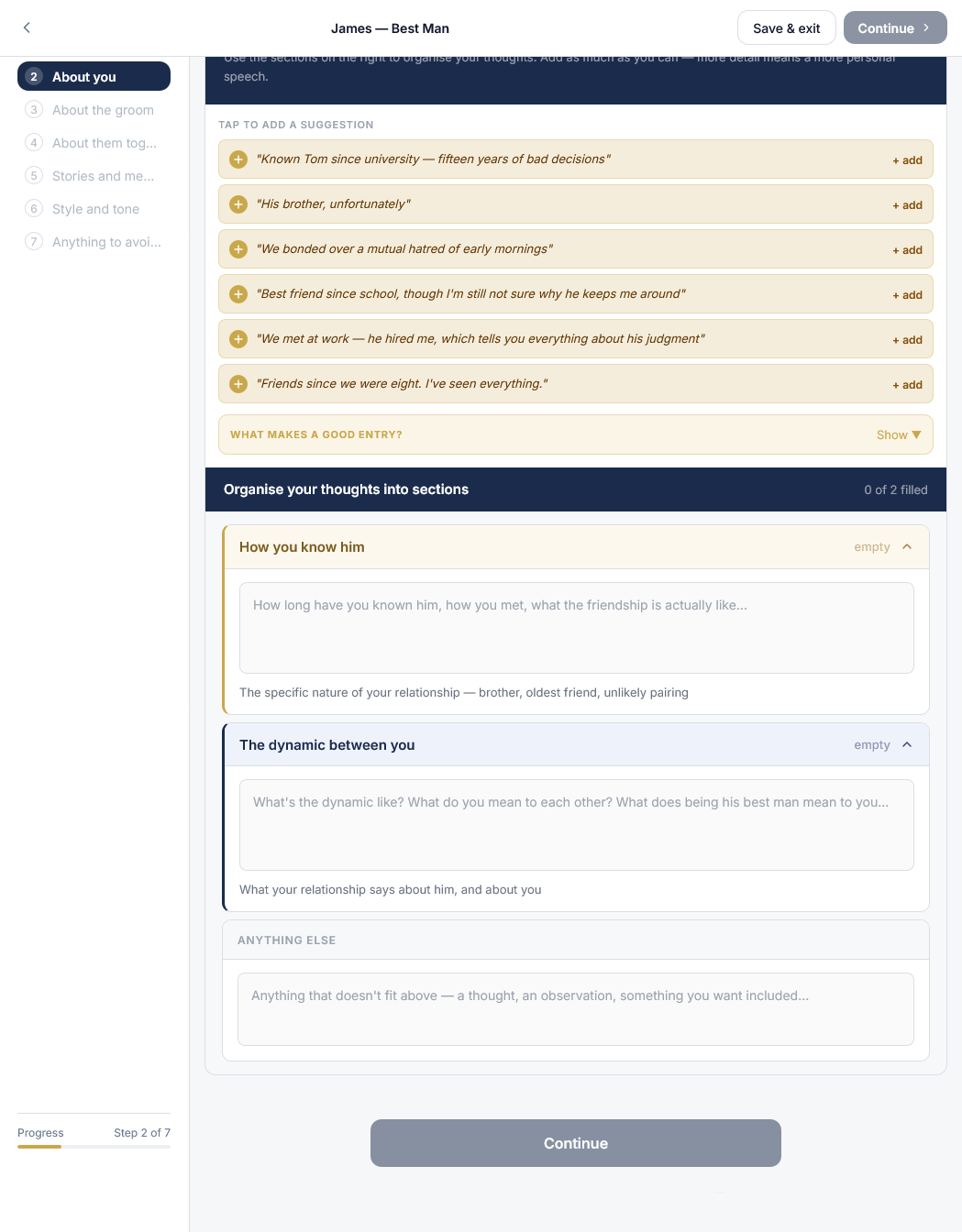The height and width of the screenshot is (1232, 962).
Task: Select "About you" step in sidebar
Action: (94, 77)
